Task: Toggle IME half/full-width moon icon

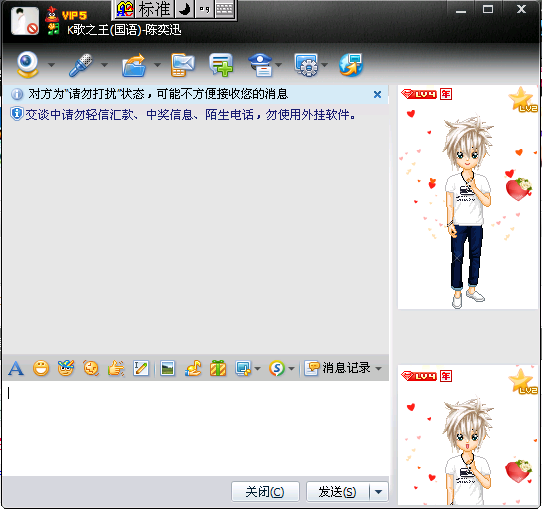Action: click(185, 9)
